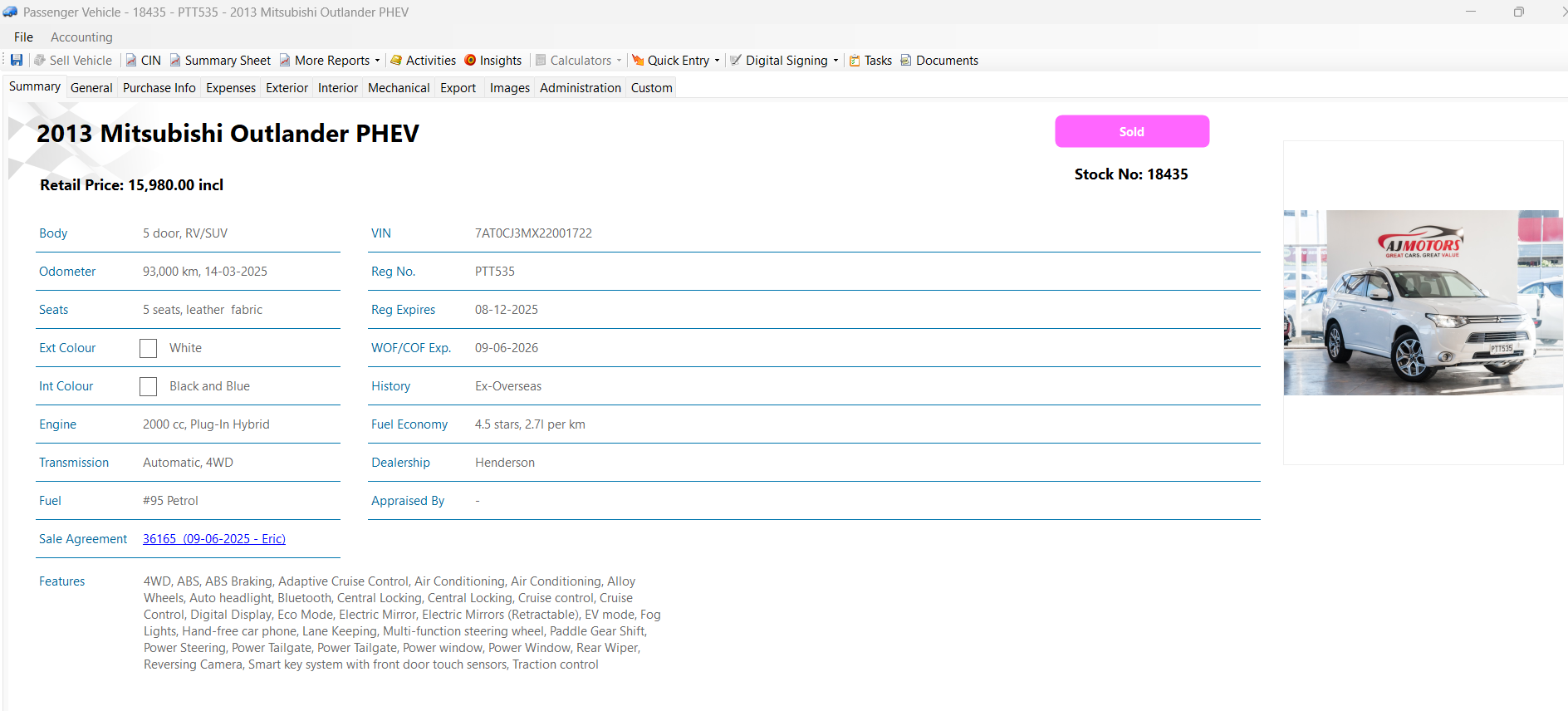
Task: Expand the Digital Signing dropdown
Action: click(835, 60)
